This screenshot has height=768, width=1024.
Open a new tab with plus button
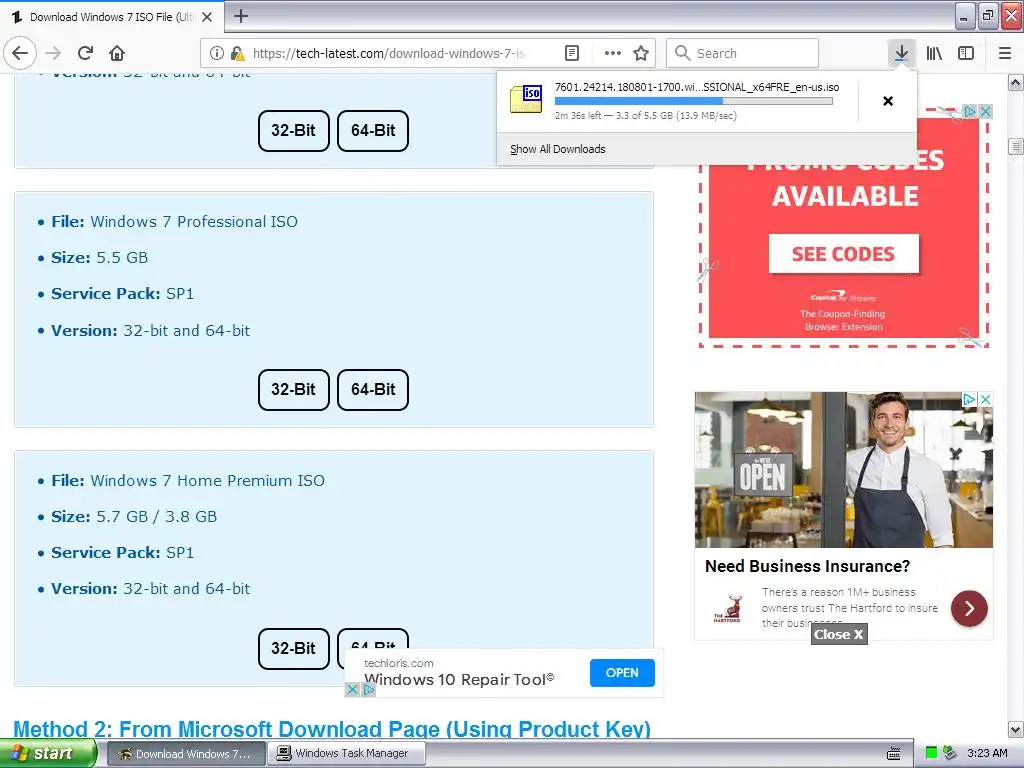(x=240, y=16)
